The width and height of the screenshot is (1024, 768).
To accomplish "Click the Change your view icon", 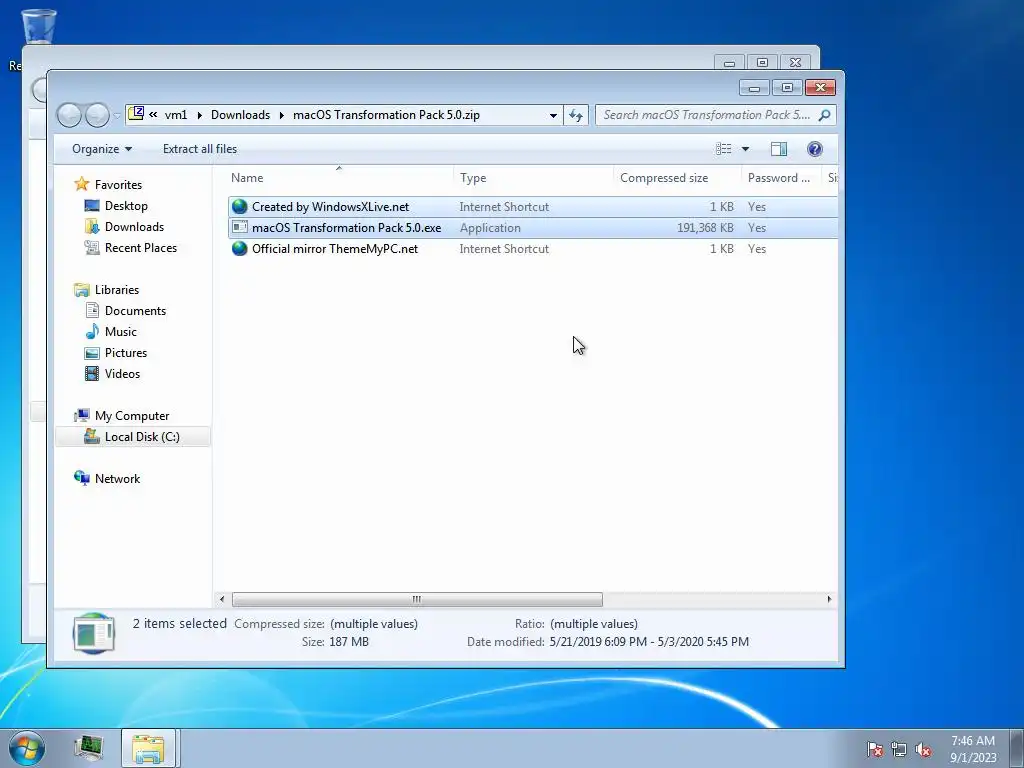I will click(724, 149).
